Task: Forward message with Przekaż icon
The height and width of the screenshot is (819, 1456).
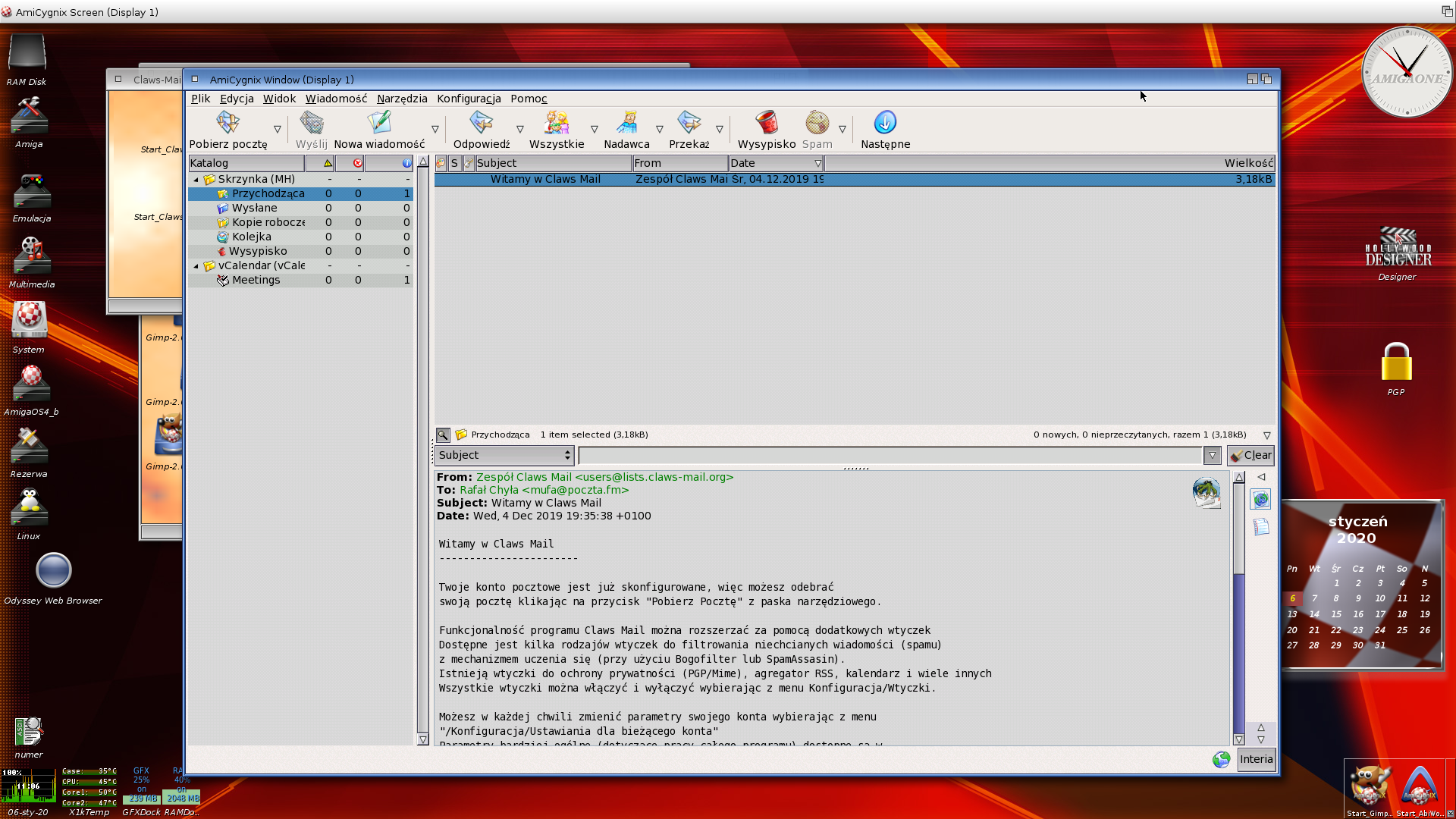Action: (689, 122)
